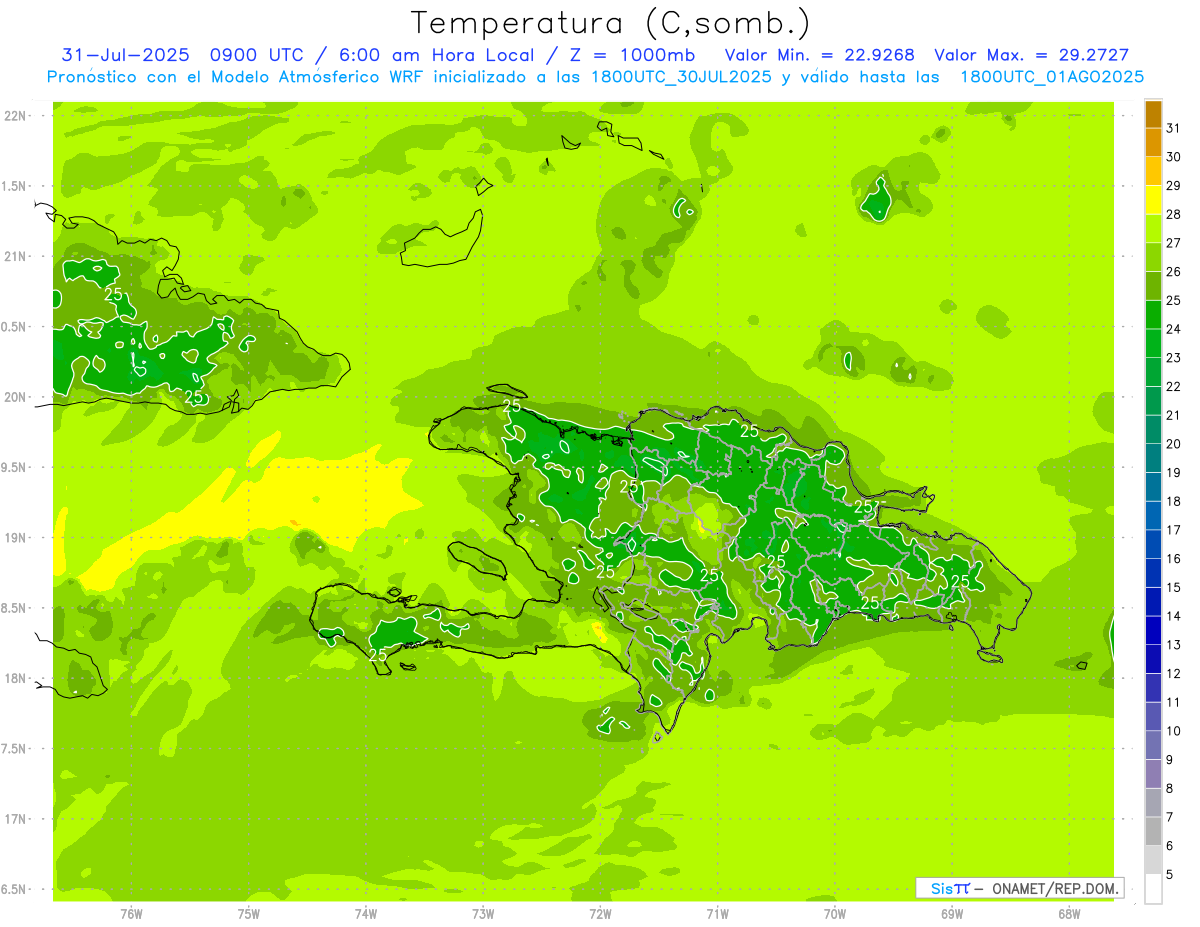
Task: Pick the blue legend band between 16 and 17
Action: coord(1153,545)
